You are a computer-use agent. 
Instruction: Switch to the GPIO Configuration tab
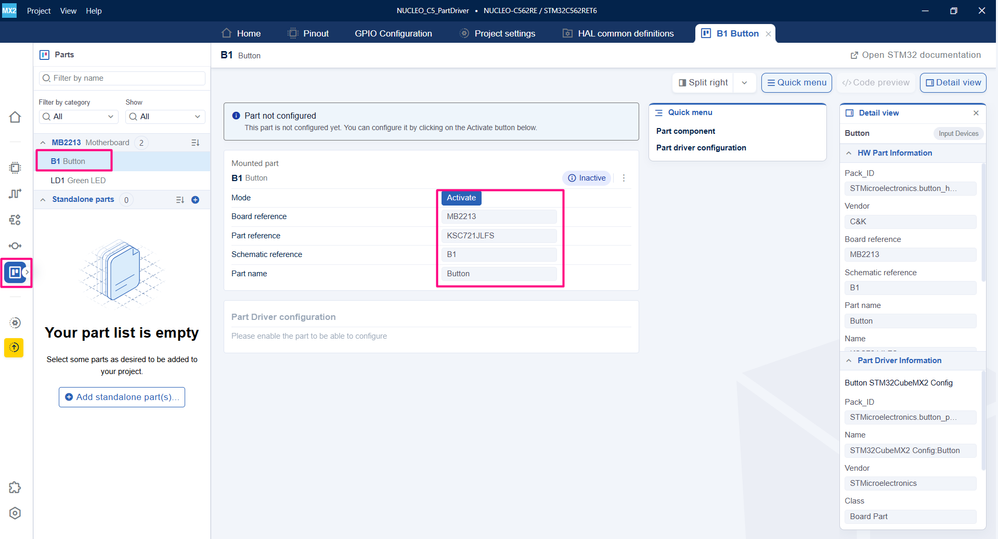(393, 33)
